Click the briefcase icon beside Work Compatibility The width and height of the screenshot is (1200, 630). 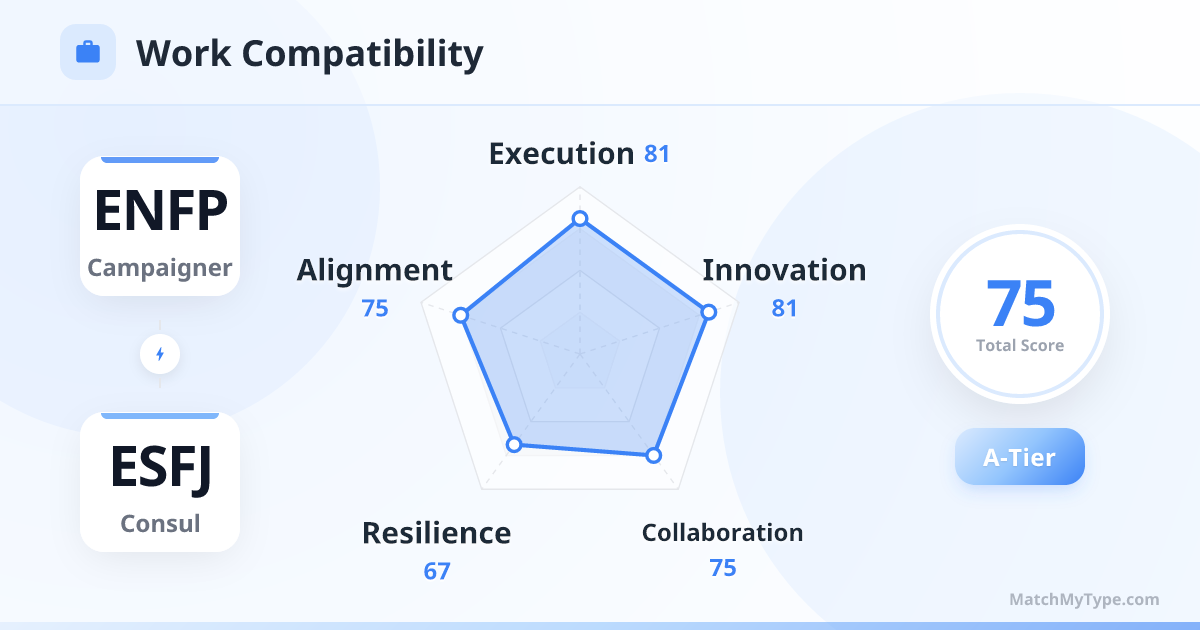click(88, 52)
